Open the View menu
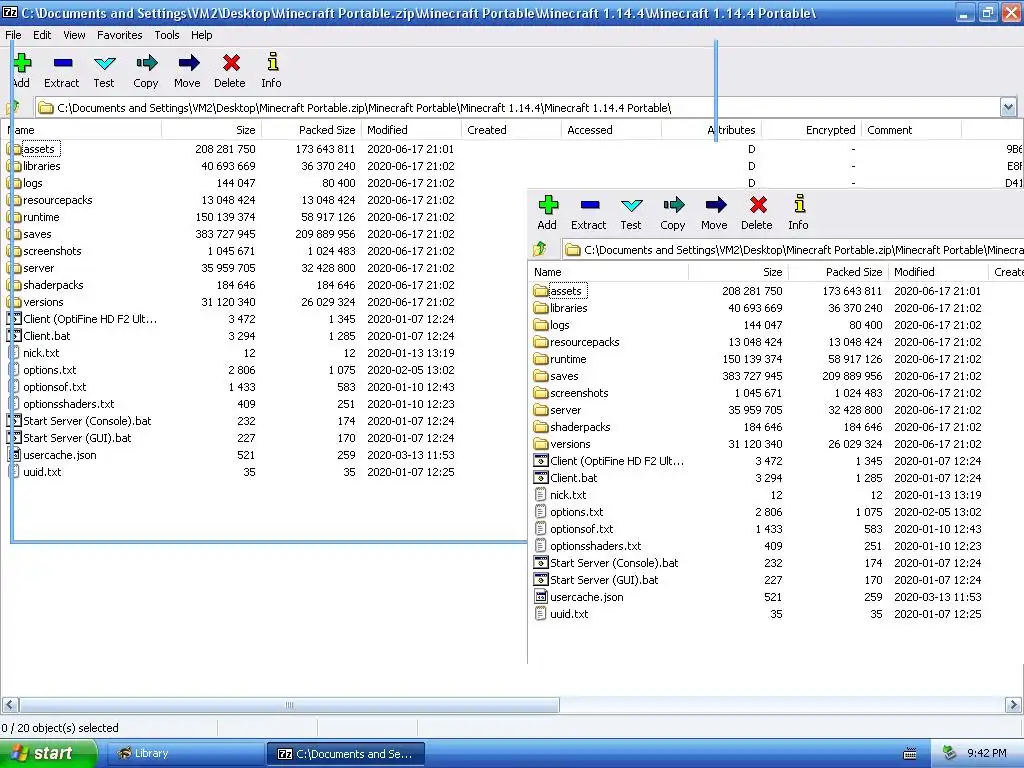 click(74, 35)
